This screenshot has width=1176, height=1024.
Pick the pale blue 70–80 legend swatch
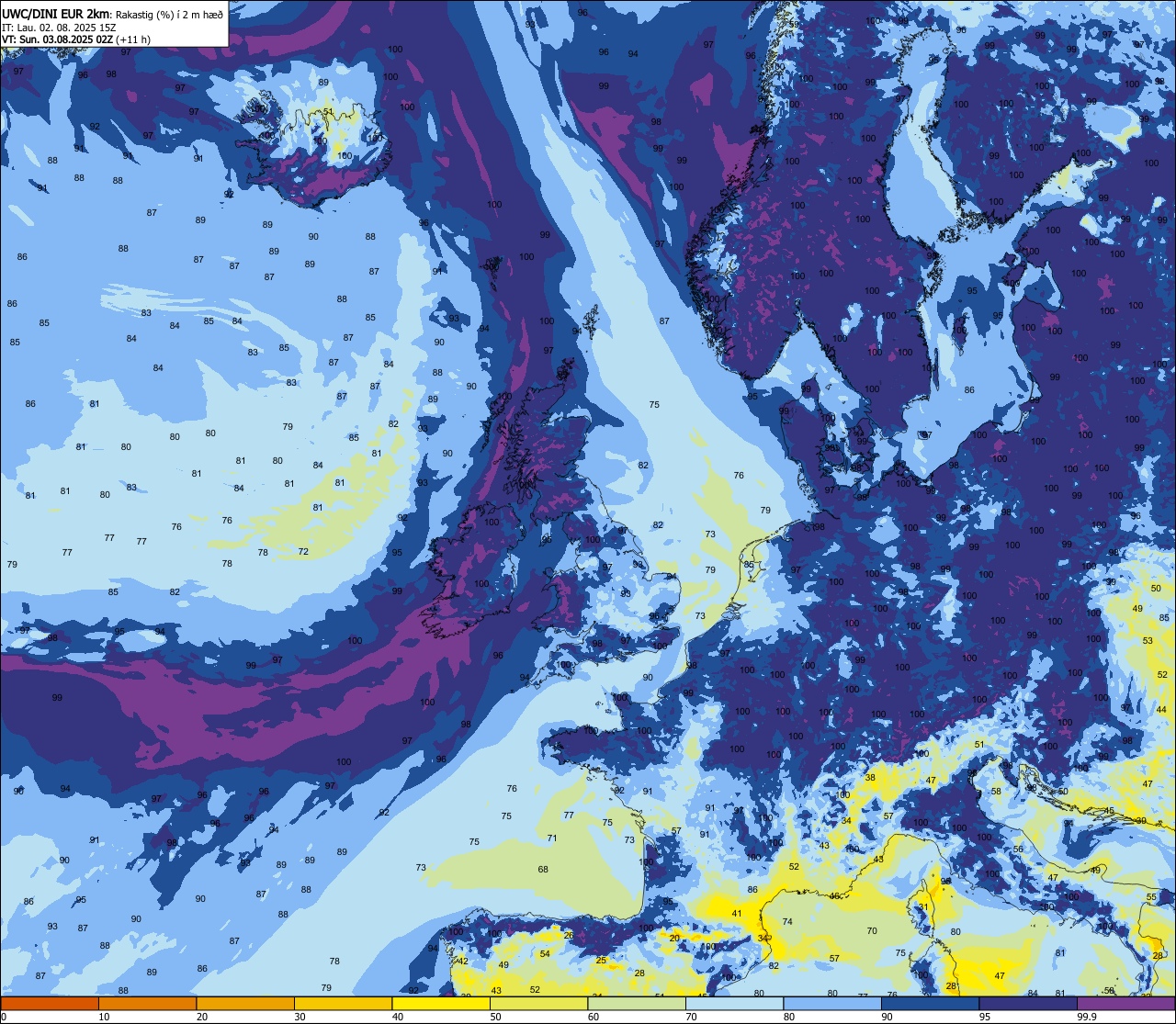coord(734,1003)
